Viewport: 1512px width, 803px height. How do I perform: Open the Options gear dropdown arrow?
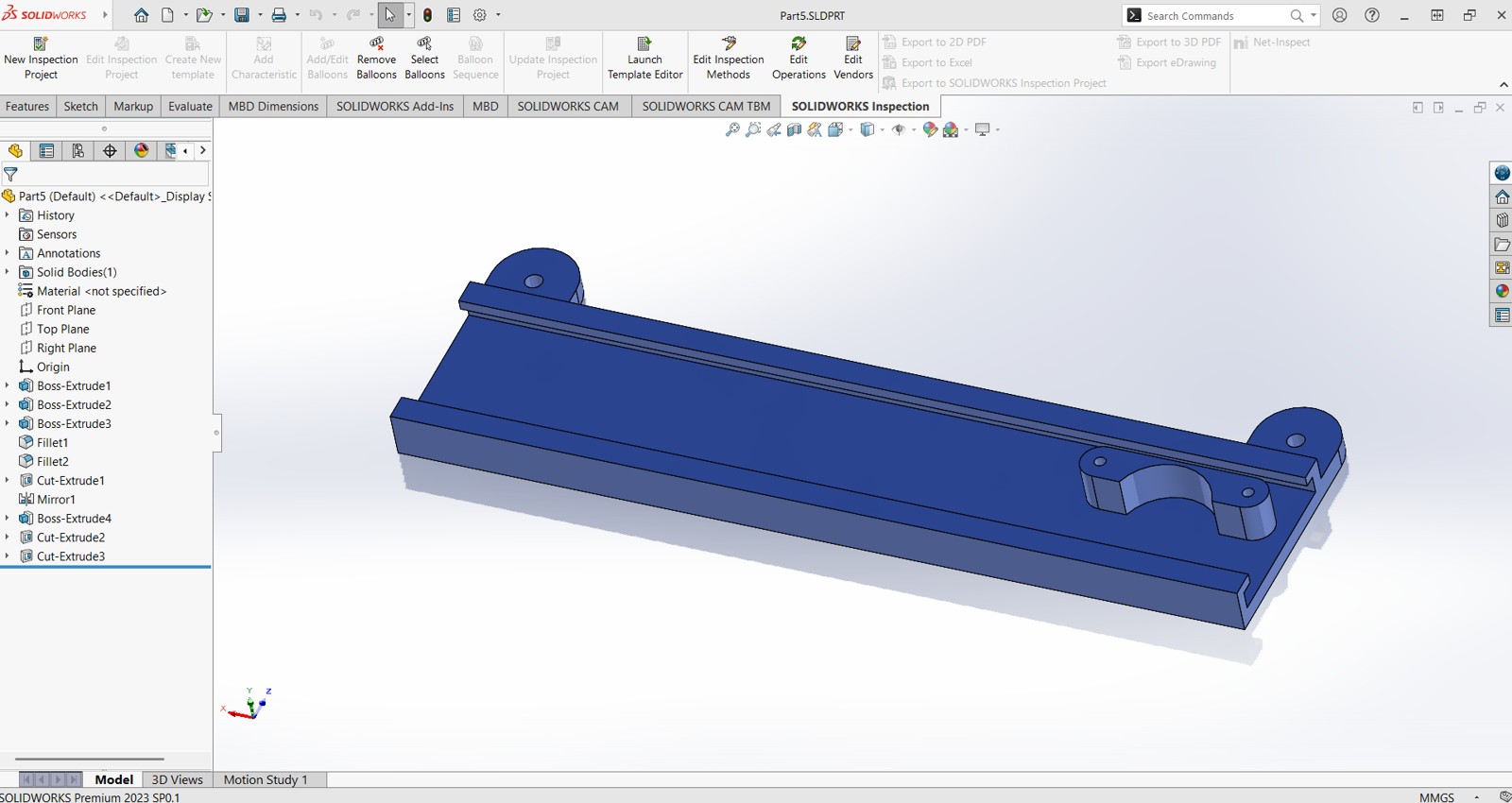[498, 15]
